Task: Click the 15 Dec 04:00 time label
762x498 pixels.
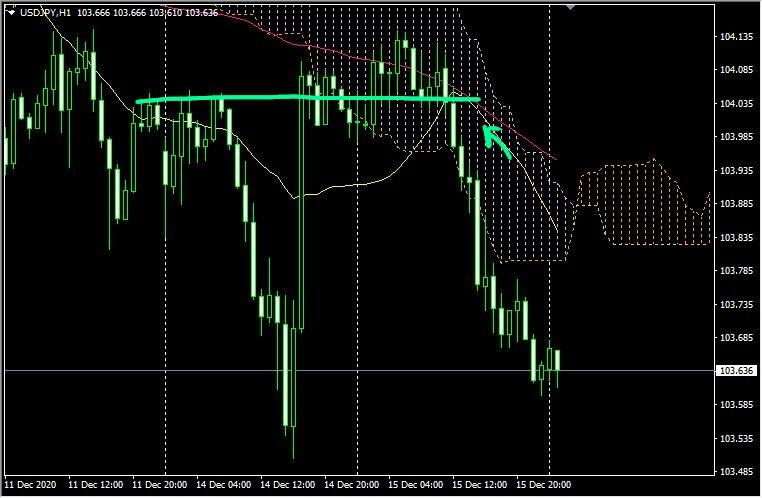Action: [x=416, y=484]
